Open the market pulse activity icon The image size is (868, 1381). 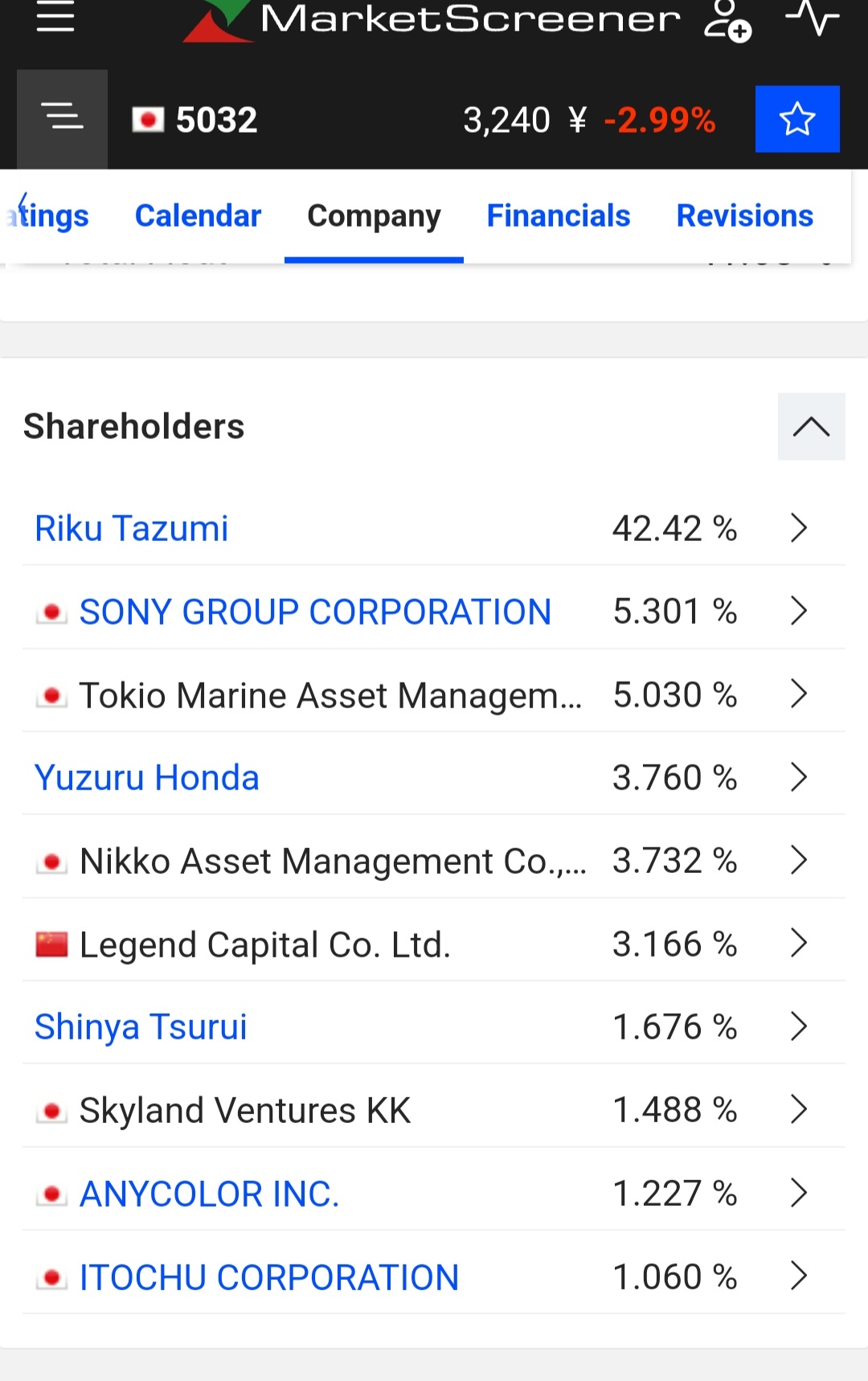click(x=813, y=18)
